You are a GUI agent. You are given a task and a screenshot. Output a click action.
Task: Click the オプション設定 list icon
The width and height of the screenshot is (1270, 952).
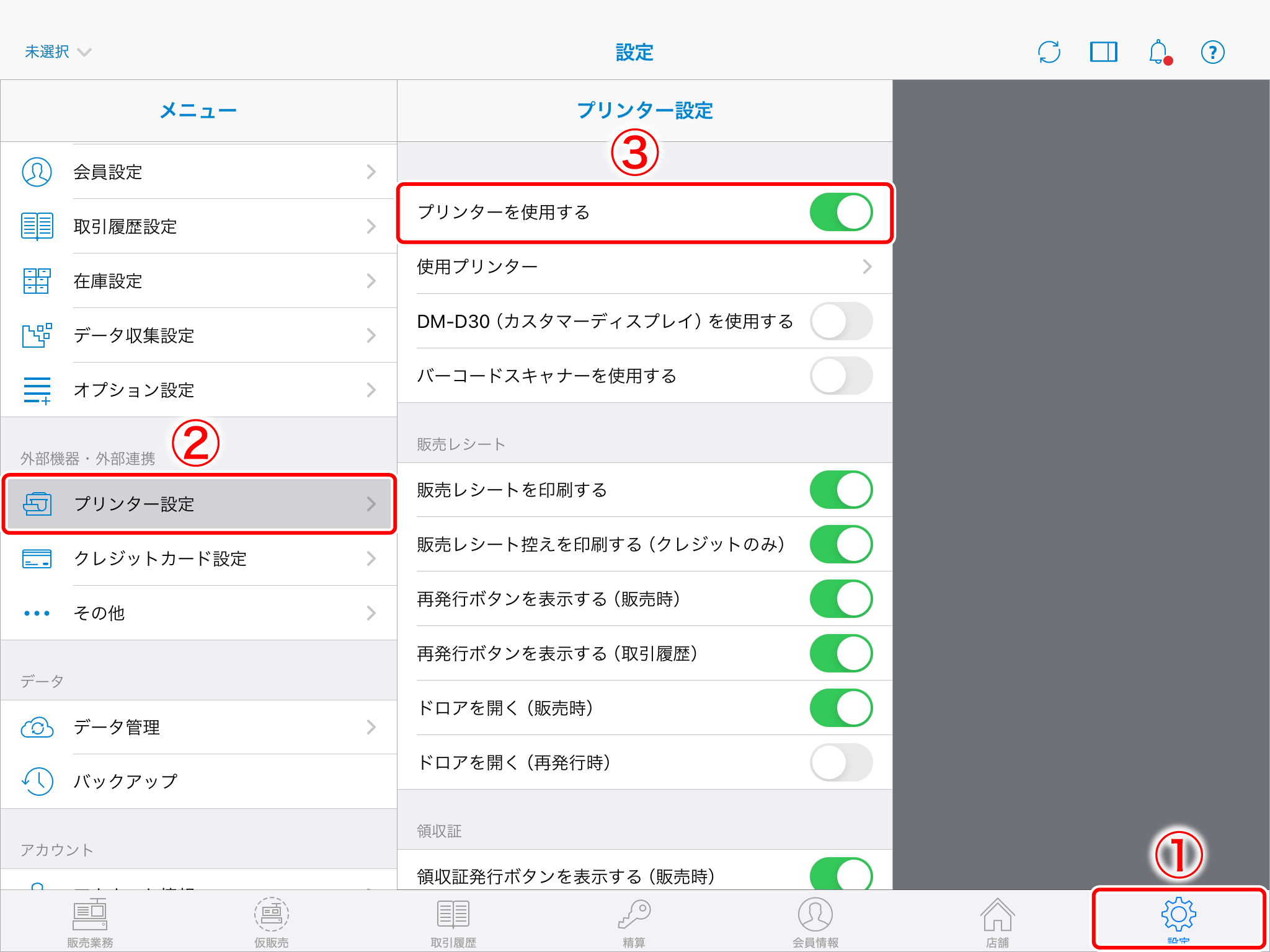tap(37, 390)
